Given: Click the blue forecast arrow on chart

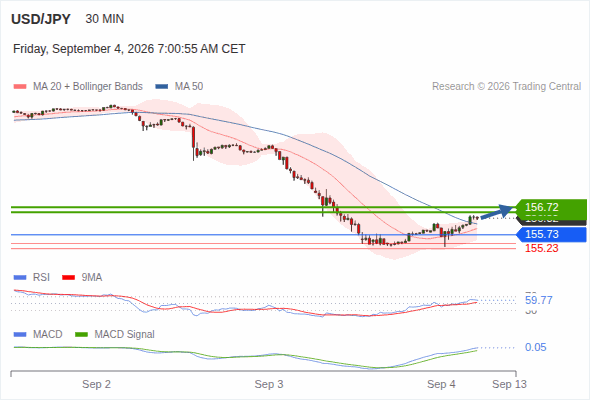Looking at the screenshot, I should point(497,212).
